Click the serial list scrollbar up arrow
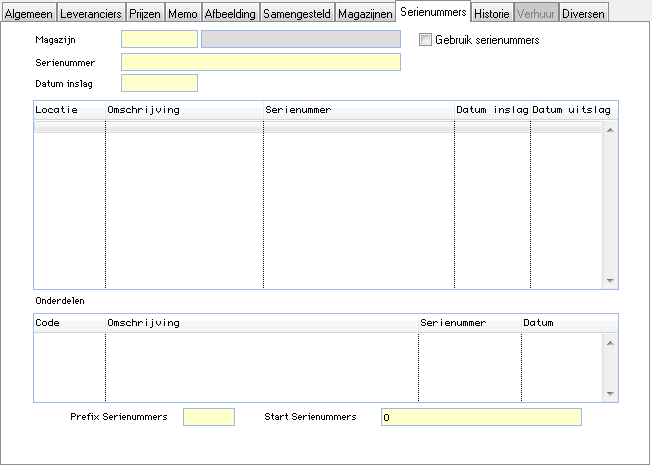The height and width of the screenshot is (466, 652). (x=610, y=129)
